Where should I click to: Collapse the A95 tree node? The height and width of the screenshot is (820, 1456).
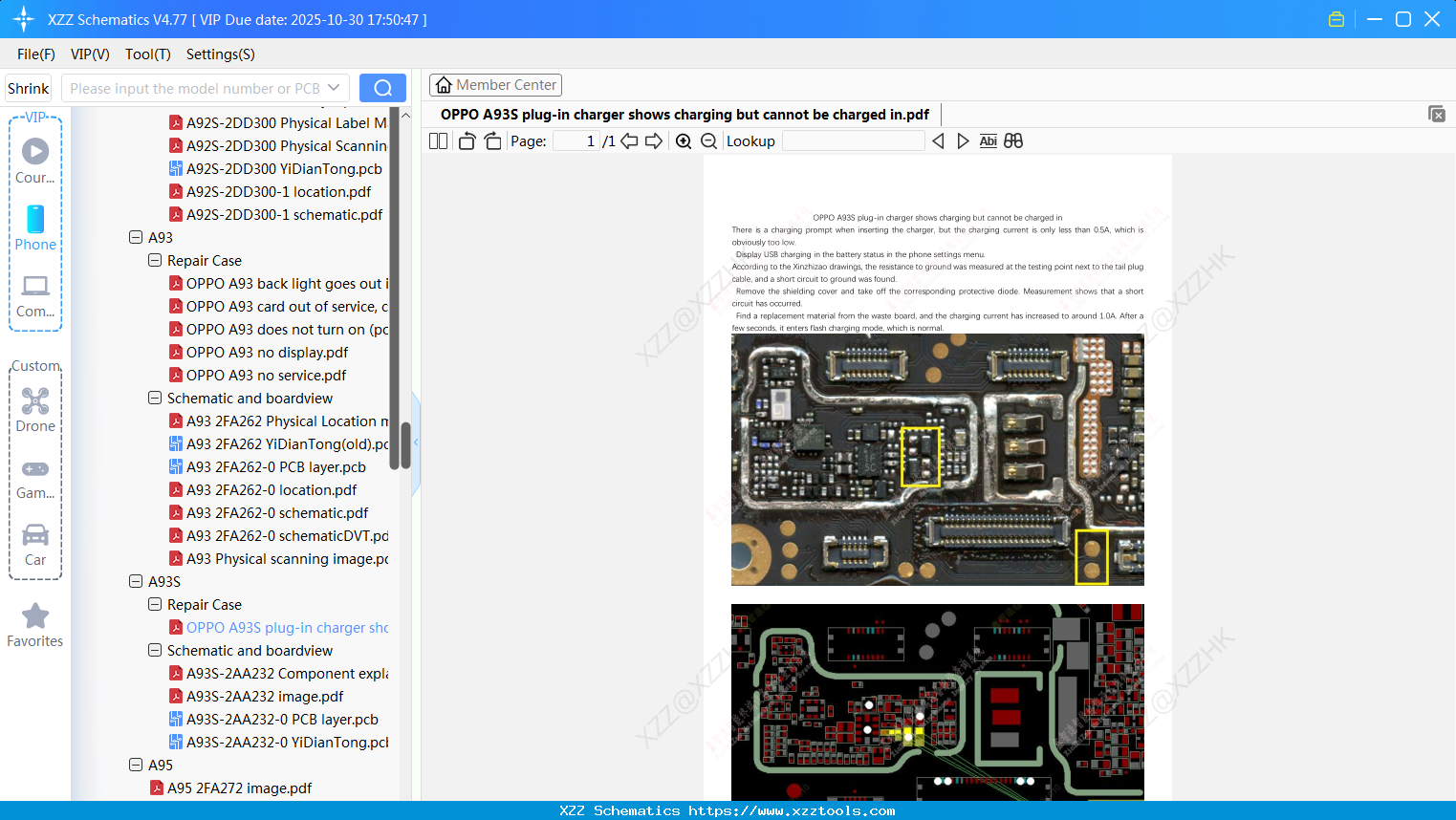click(136, 765)
